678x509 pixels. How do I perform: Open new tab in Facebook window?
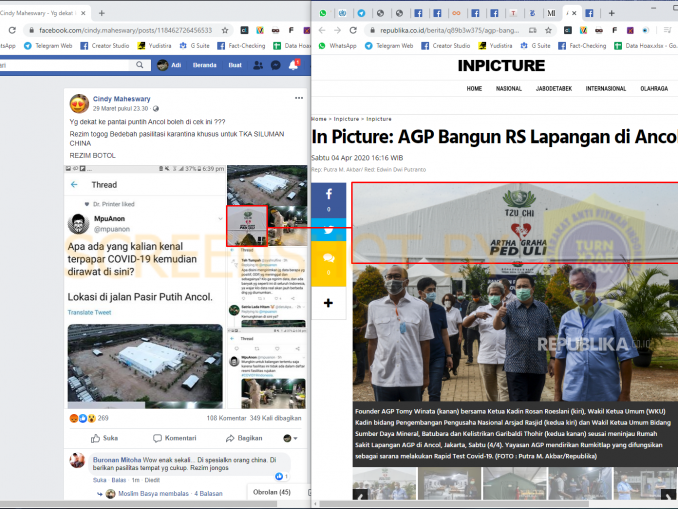point(102,13)
